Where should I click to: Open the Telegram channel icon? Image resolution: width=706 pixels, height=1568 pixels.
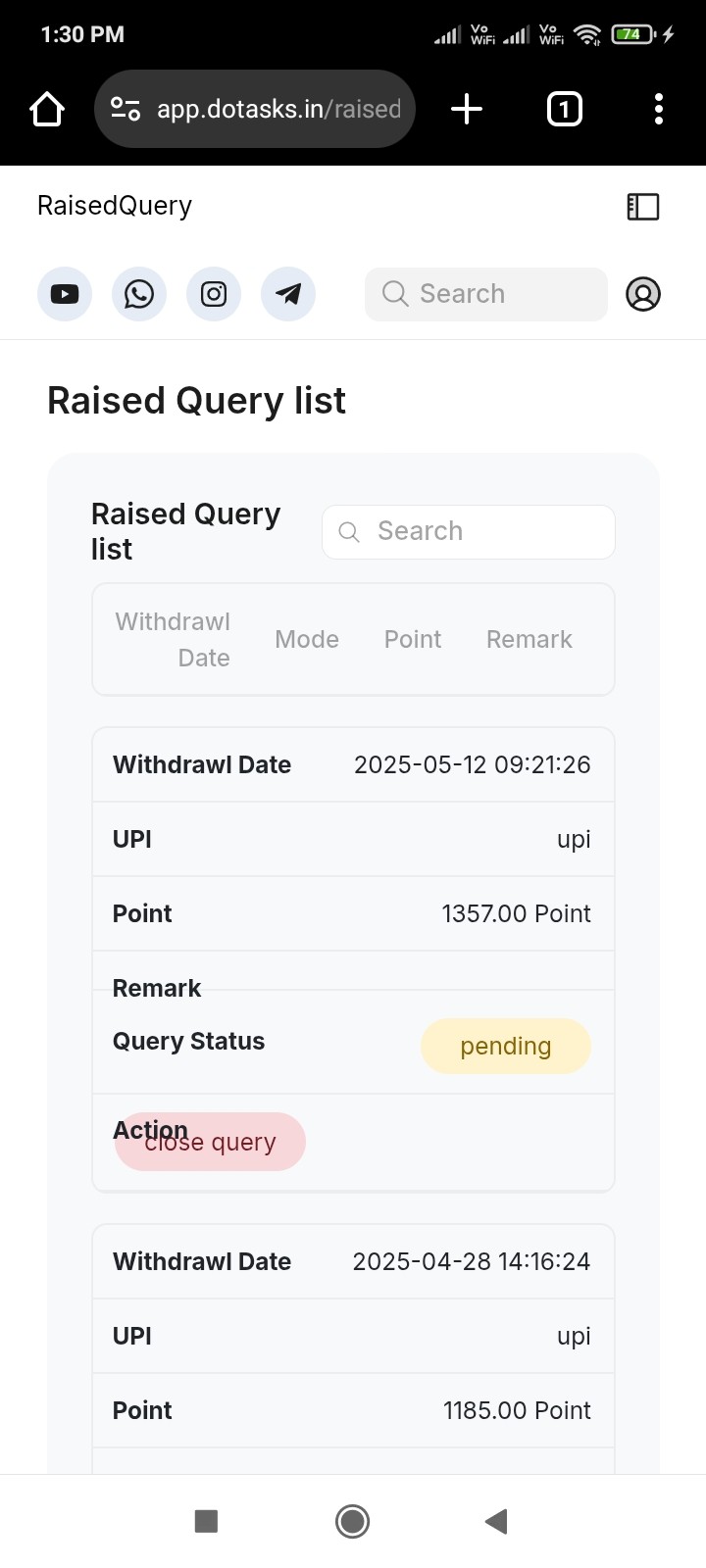pos(288,294)
